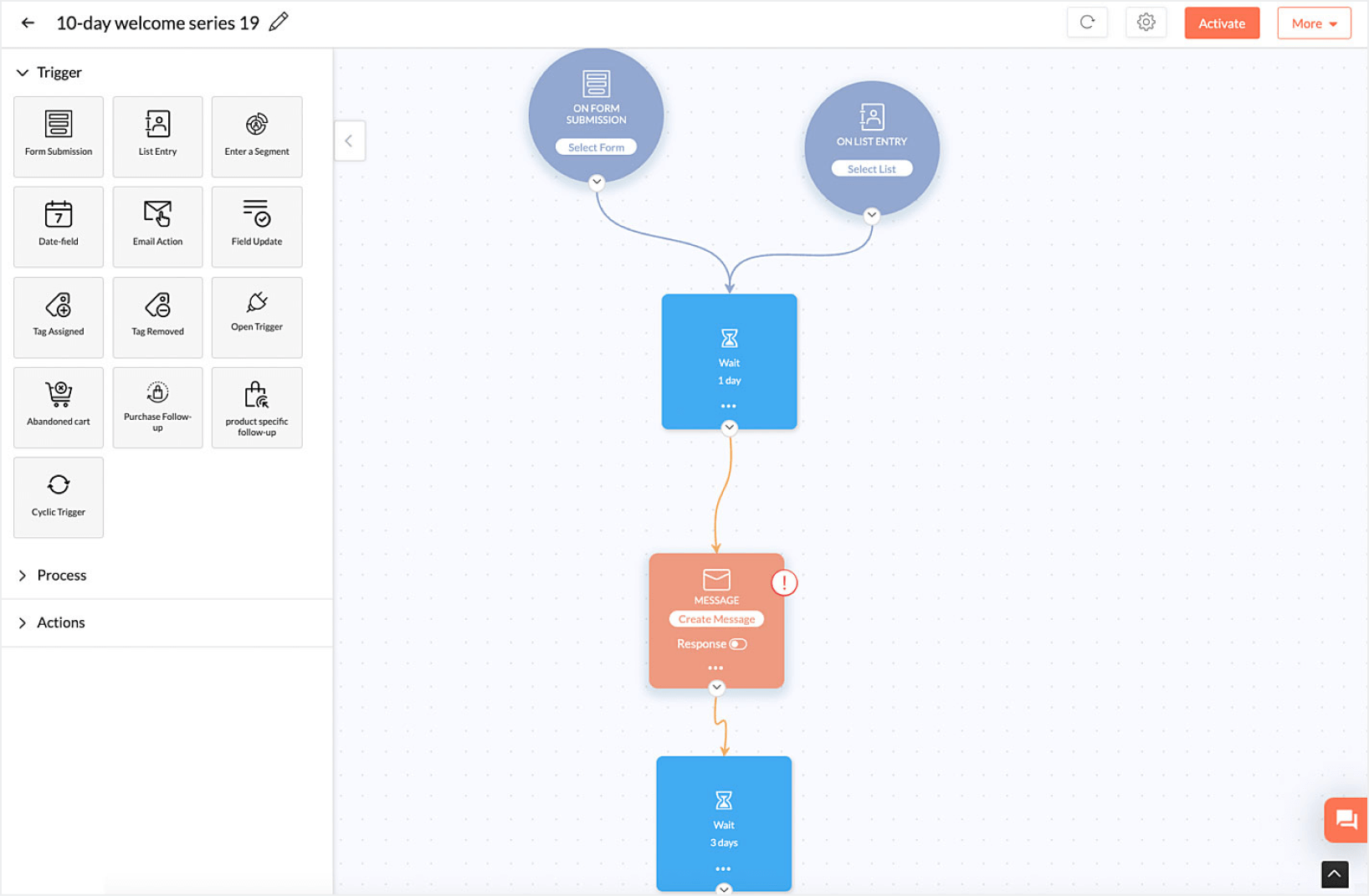
Task: Expand the Actions section
Action: [23, 622]
